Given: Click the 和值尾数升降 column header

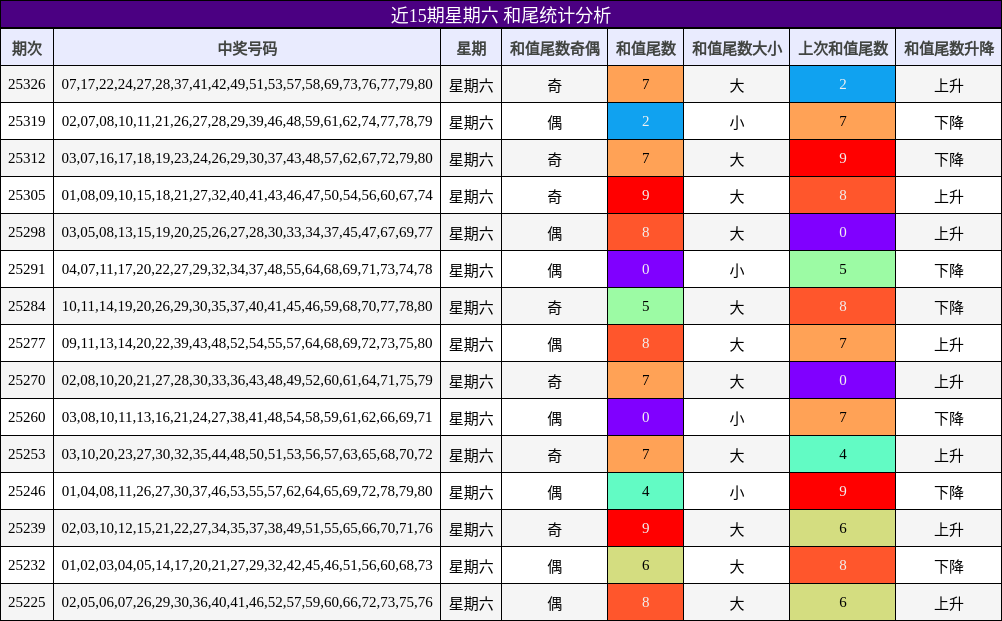Looking at the screenshot, I should tap(948, 46).
